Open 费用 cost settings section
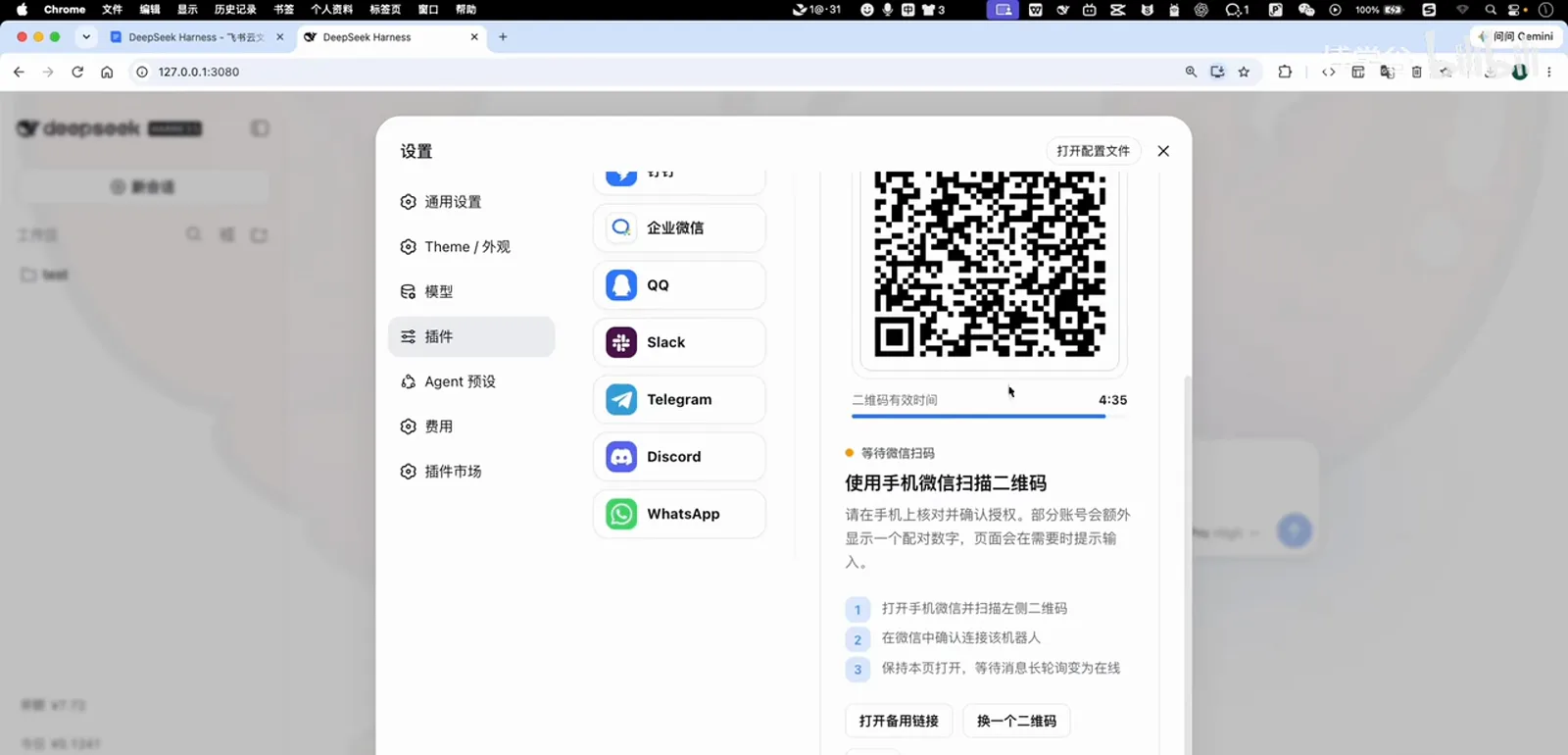The height and width of the screenshot is (755, 1568). click(x=471, y=427)
